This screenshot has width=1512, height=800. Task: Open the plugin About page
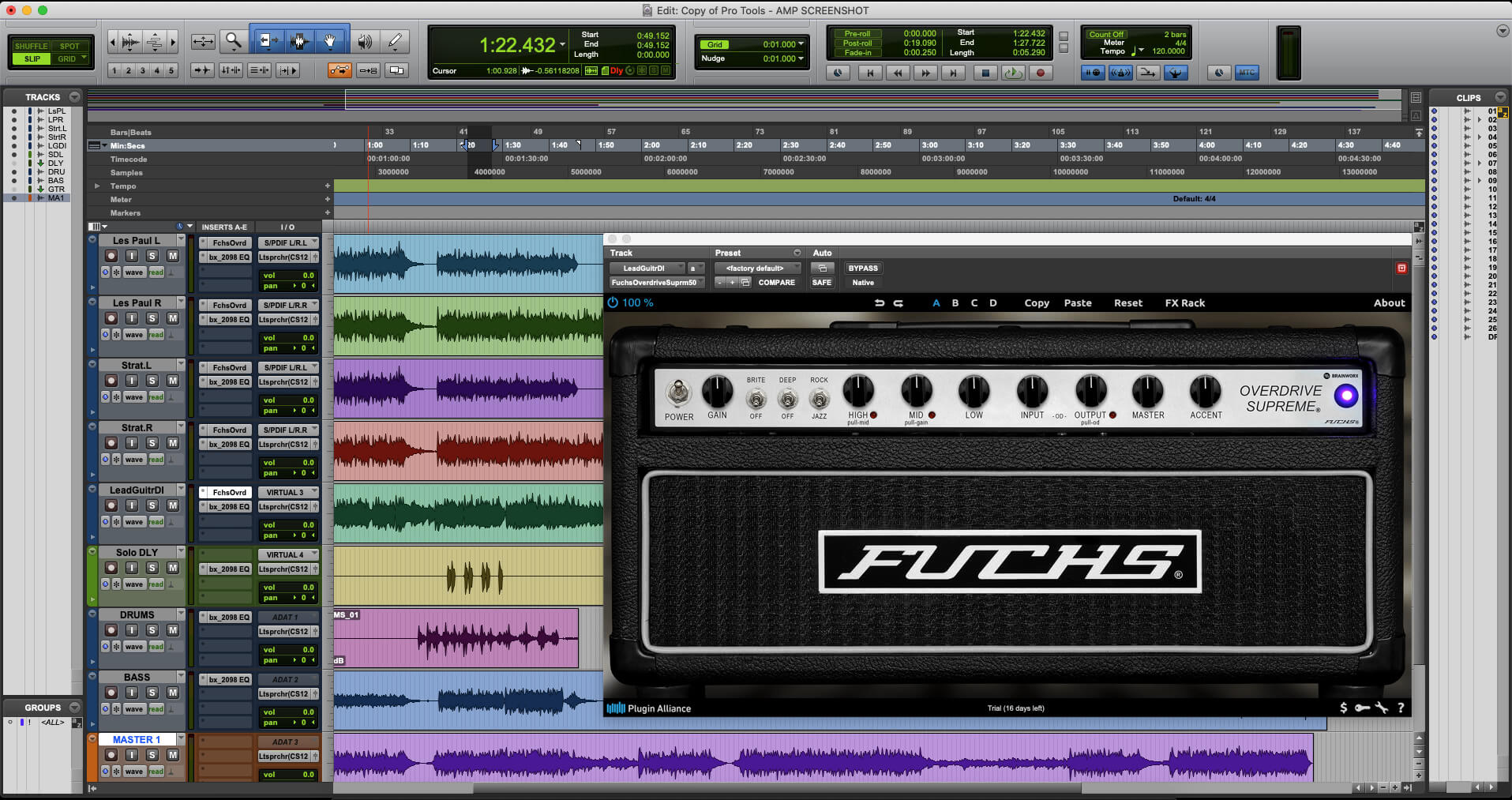coord(1389,303)
